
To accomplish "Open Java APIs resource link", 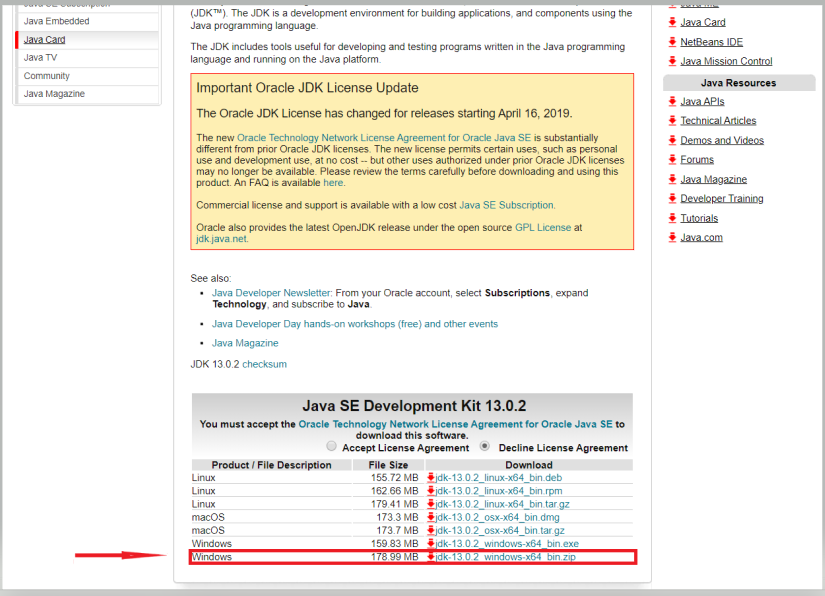I will [702, 101].
